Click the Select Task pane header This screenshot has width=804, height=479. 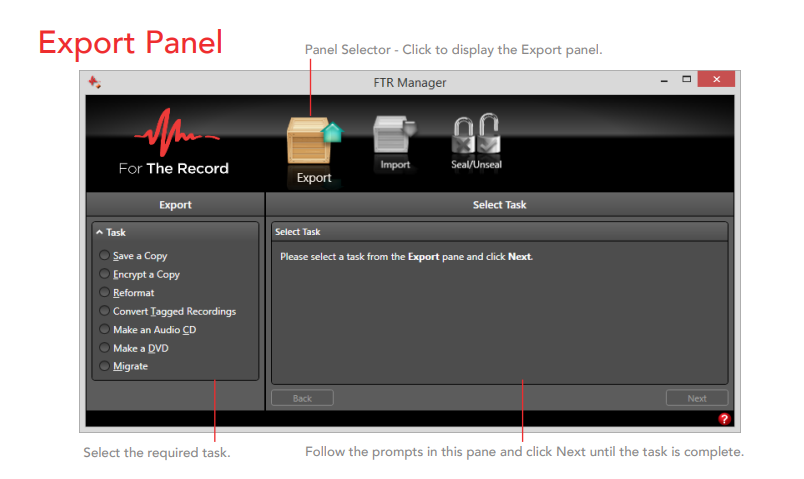point(499,205)
